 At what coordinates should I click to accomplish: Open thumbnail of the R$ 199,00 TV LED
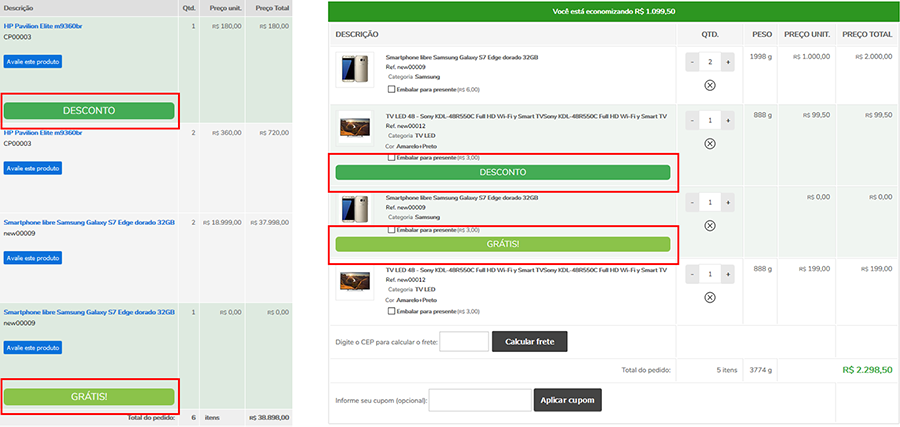click(355, 282)
